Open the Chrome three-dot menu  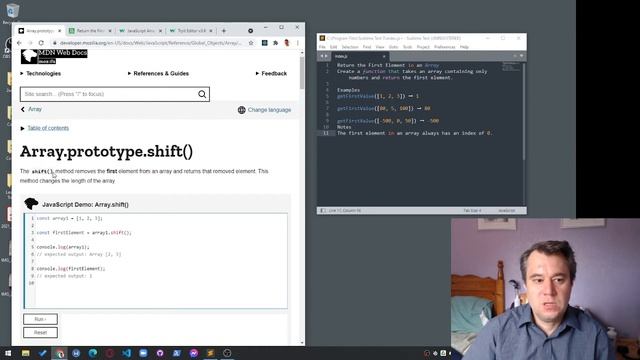click(x=298, y=43)
